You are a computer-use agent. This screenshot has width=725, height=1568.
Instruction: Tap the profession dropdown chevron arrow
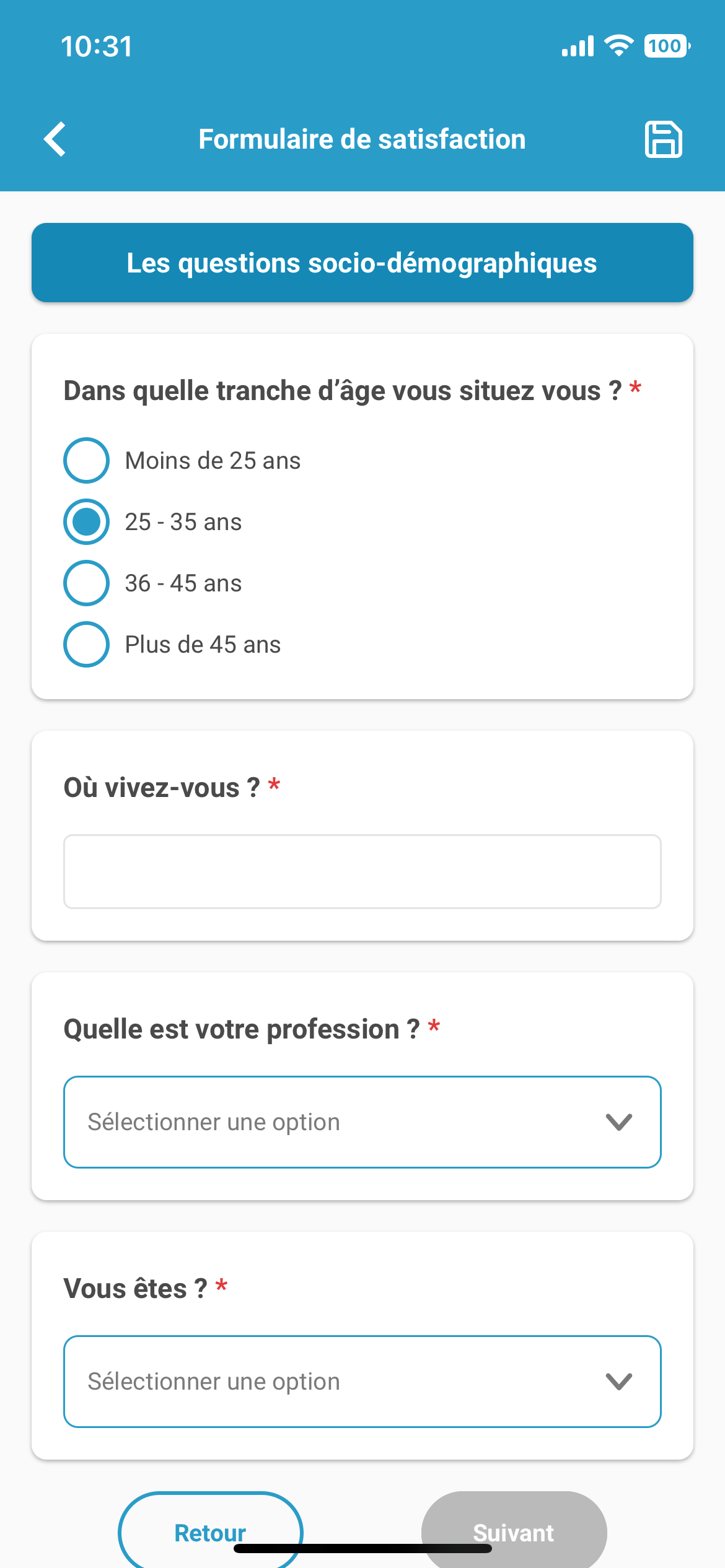618,1122
